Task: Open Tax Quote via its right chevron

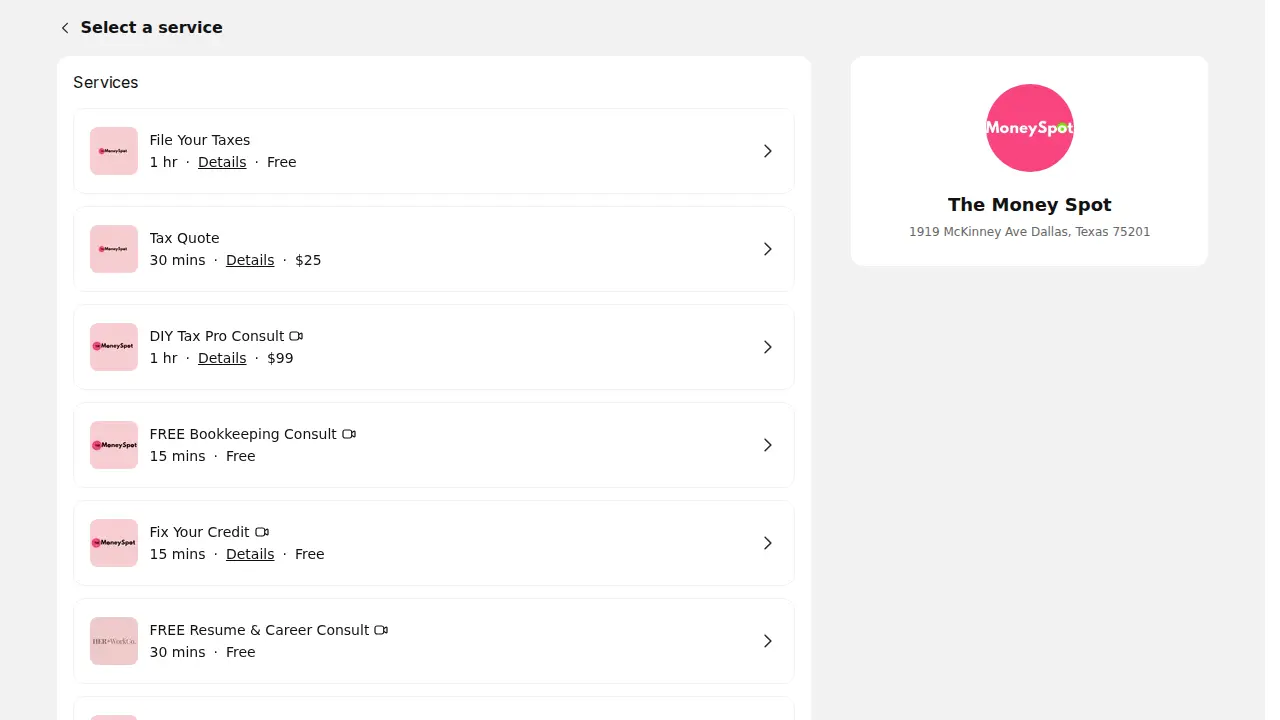Action: (x=768, y=249)
